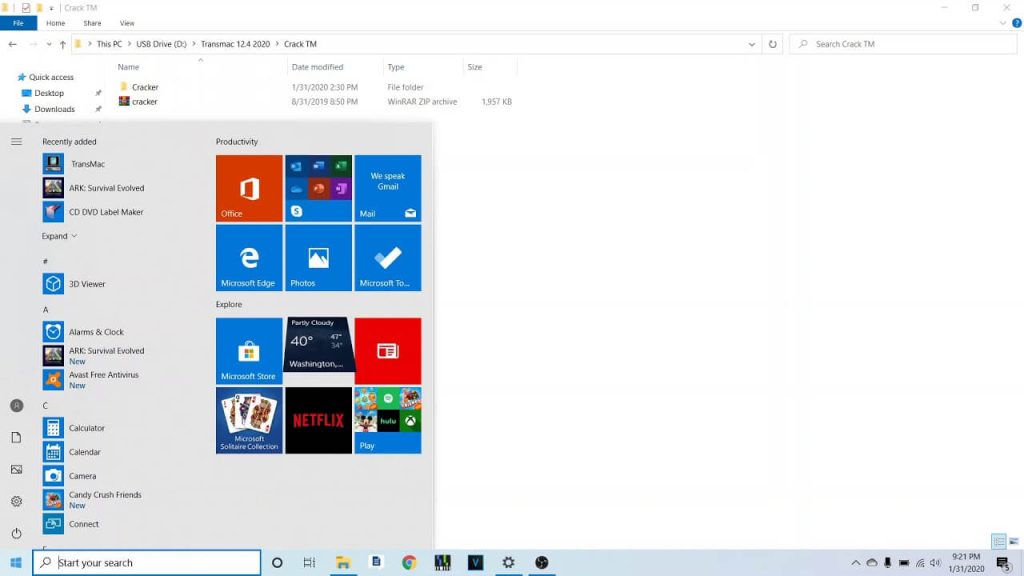The height and width of the screenshot is (576, 1024).
Task: Open Calendar app in Start menu
Action: (84, 452)
